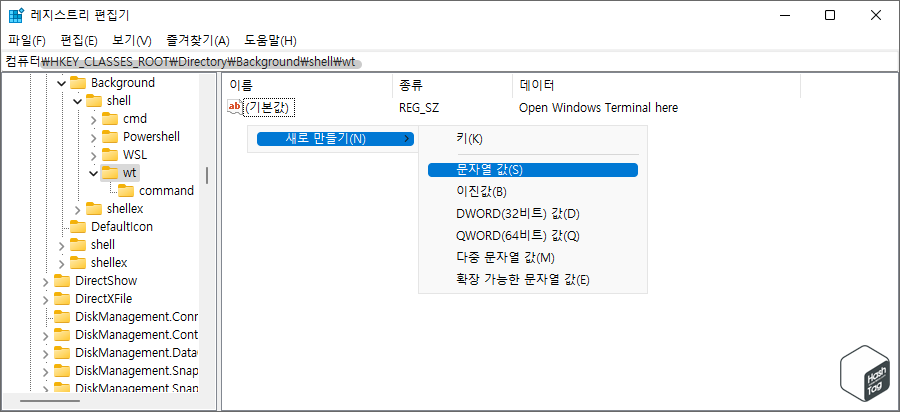Click the folder icon next to cmd

[x=110, y=119]
